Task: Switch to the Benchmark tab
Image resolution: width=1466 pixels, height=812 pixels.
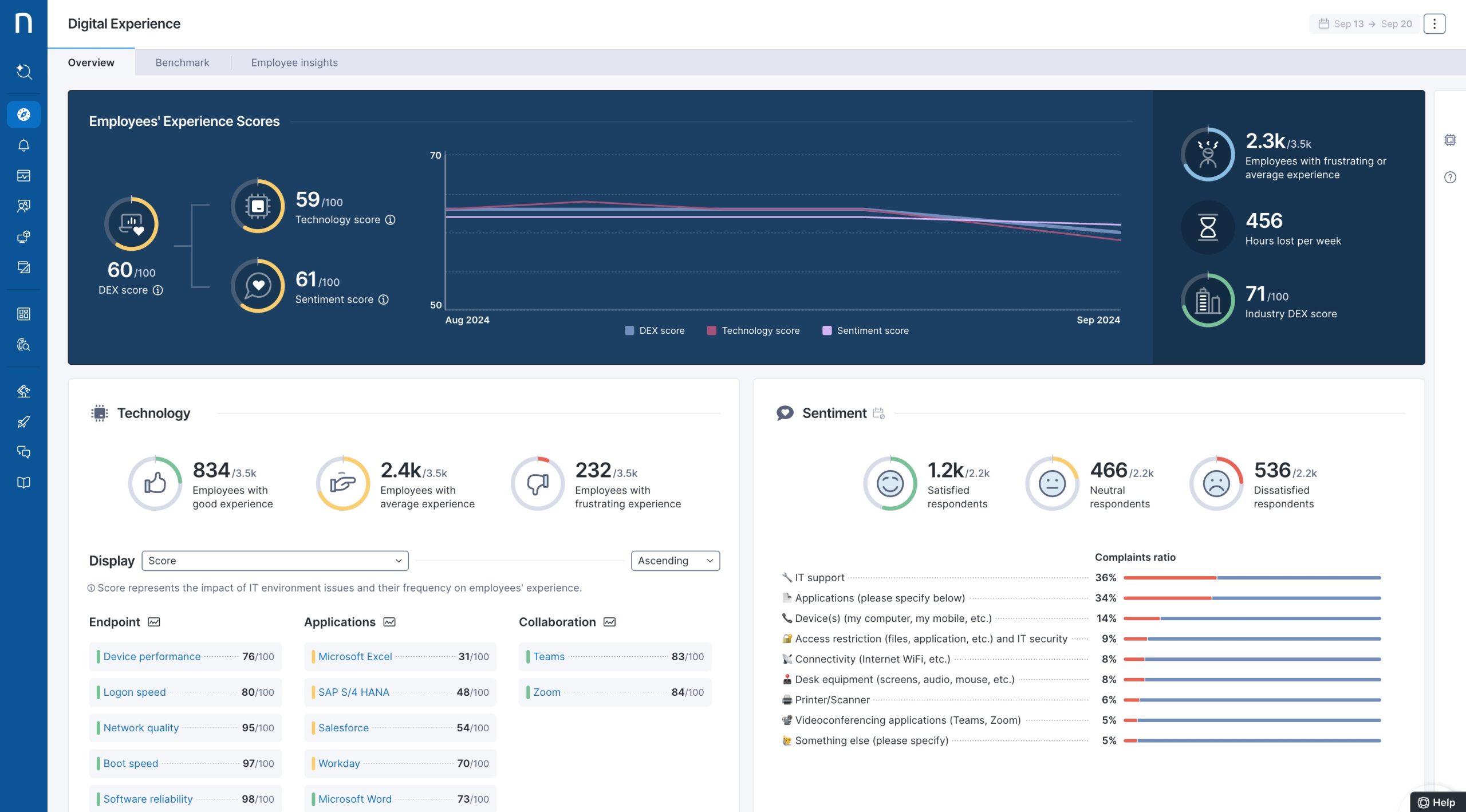Action: pyautogui.click(x=182, y=62)
